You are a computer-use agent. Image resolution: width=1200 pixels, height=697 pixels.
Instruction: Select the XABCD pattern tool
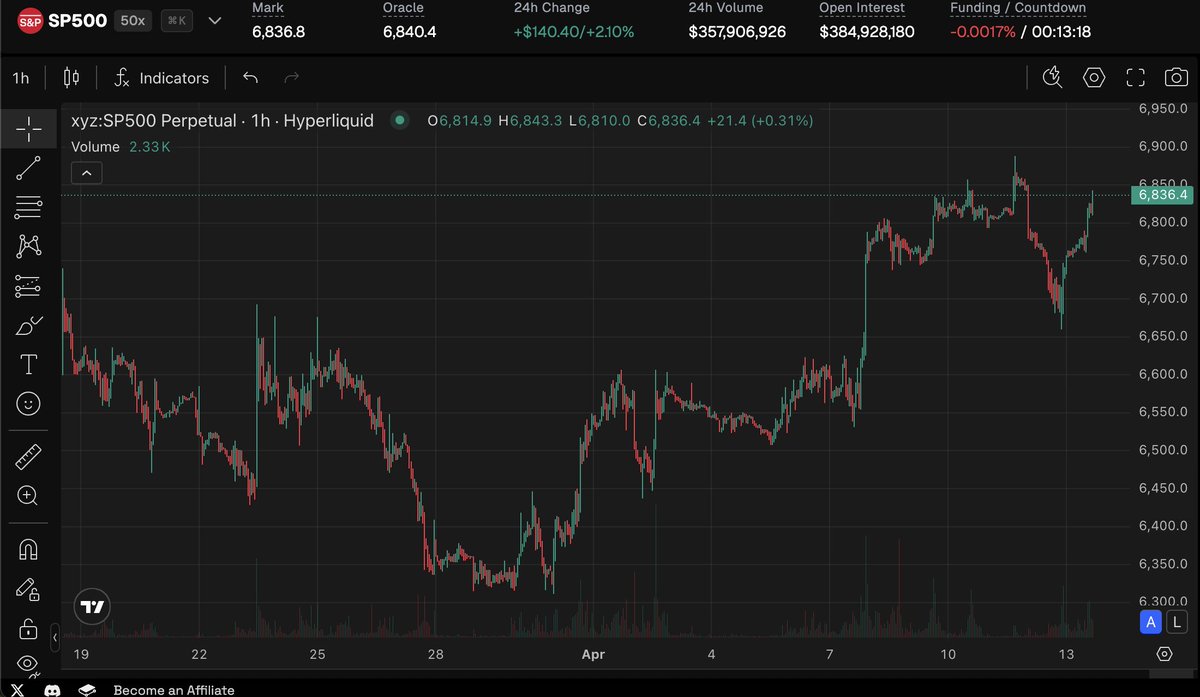[x=28, y=246]
